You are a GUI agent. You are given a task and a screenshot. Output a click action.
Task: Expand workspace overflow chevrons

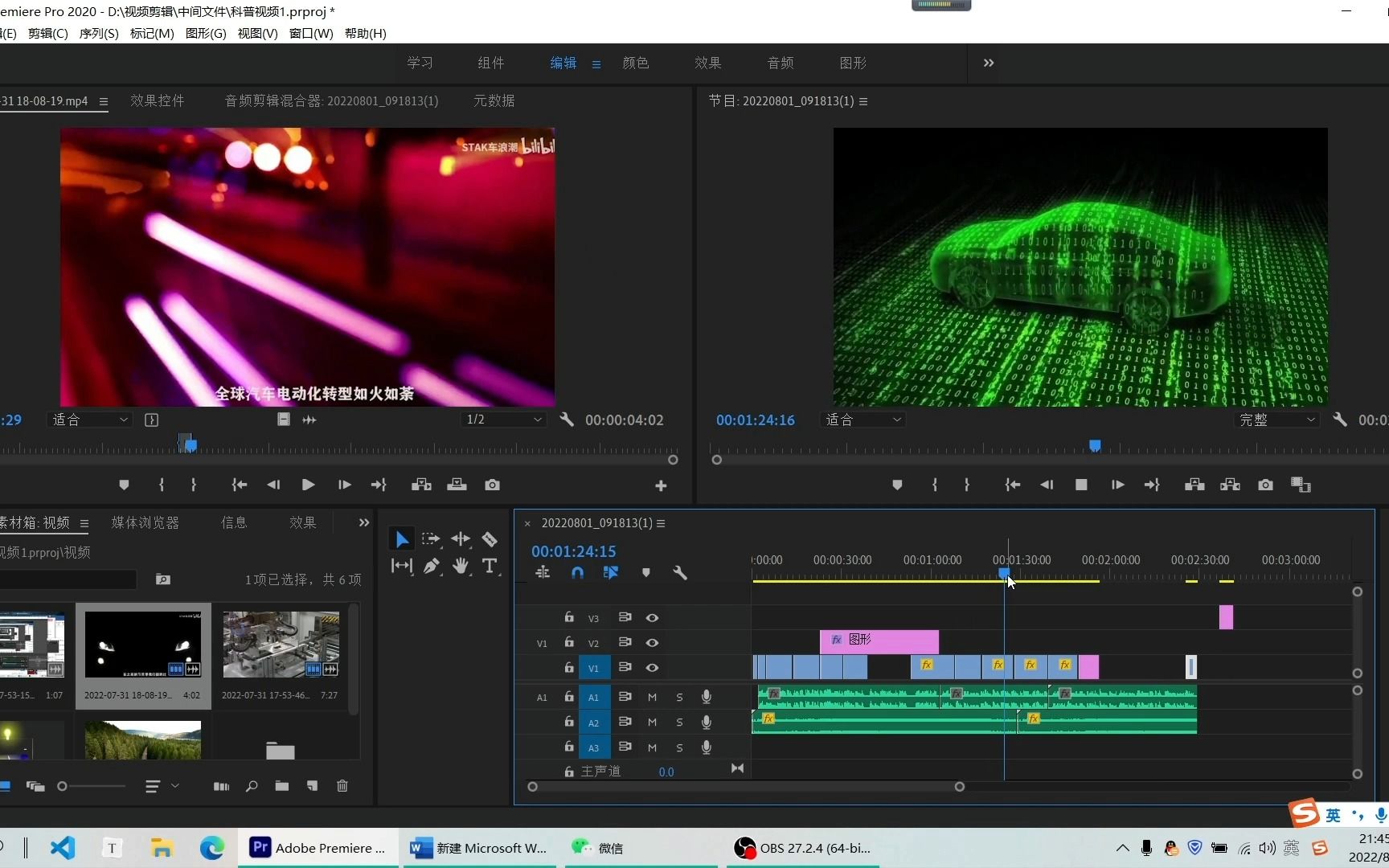(x=989, y=63)
